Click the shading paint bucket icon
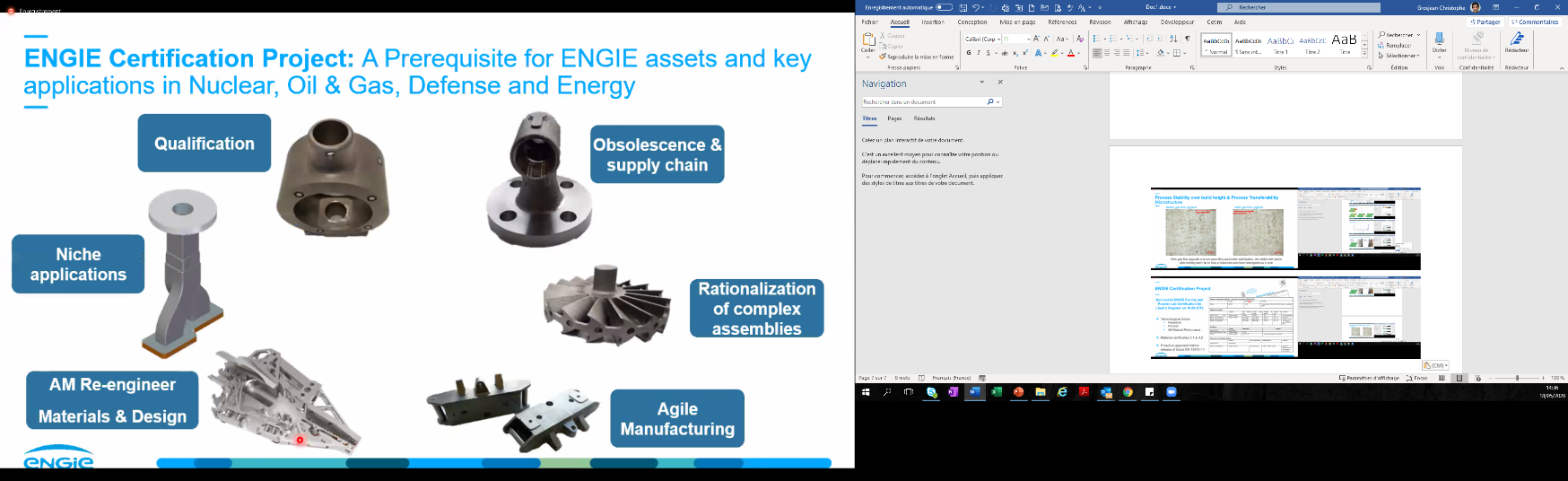The height and width of the screenshot is (481, 1568). [x=1161, y=53]
